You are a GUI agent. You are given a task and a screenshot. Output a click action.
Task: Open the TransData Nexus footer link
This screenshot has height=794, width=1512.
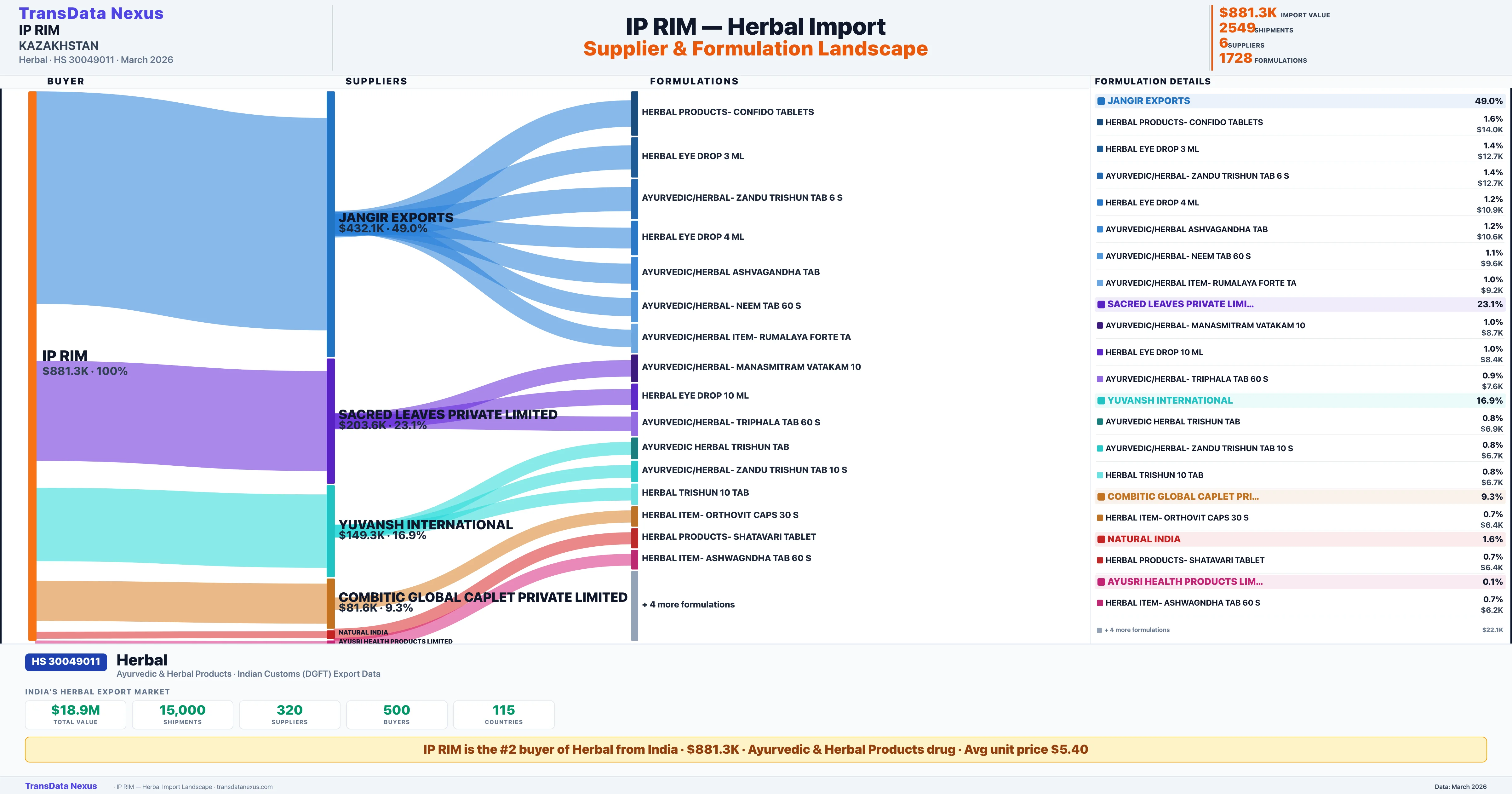pos(60,786)
